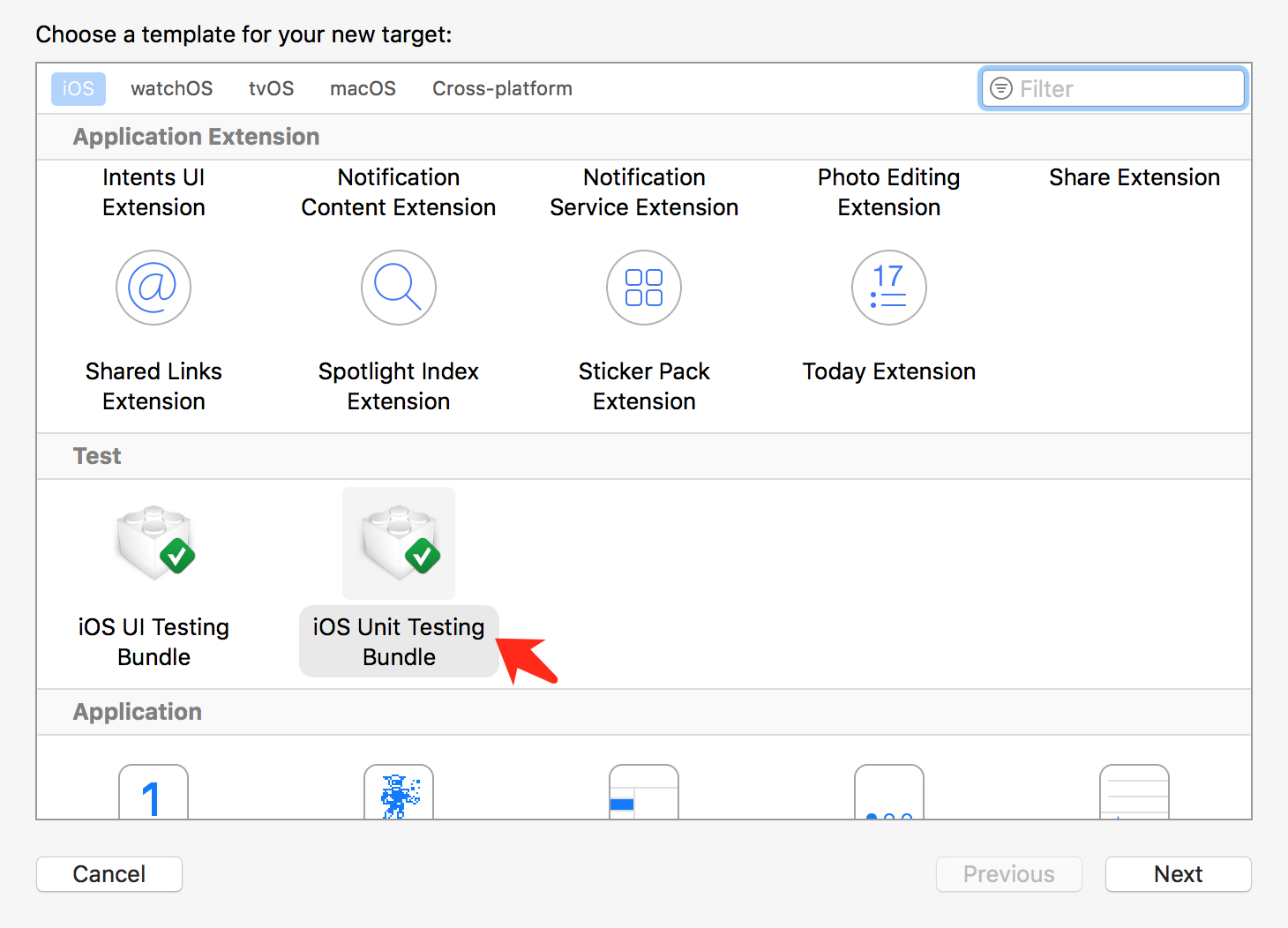
Task: Select the Today Extension calendar icon
Action: pyautogui.click(x=889, y=288)
